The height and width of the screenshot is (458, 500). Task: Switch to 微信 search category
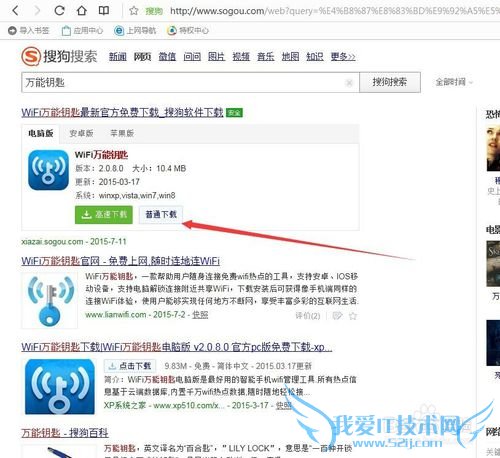click(167, 57)
